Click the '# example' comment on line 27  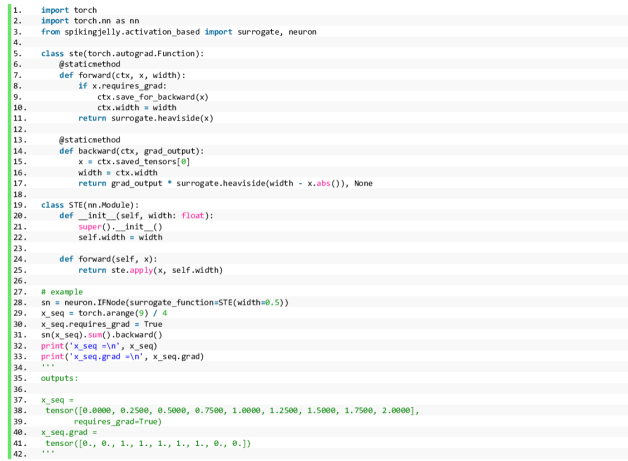[62, 292]
